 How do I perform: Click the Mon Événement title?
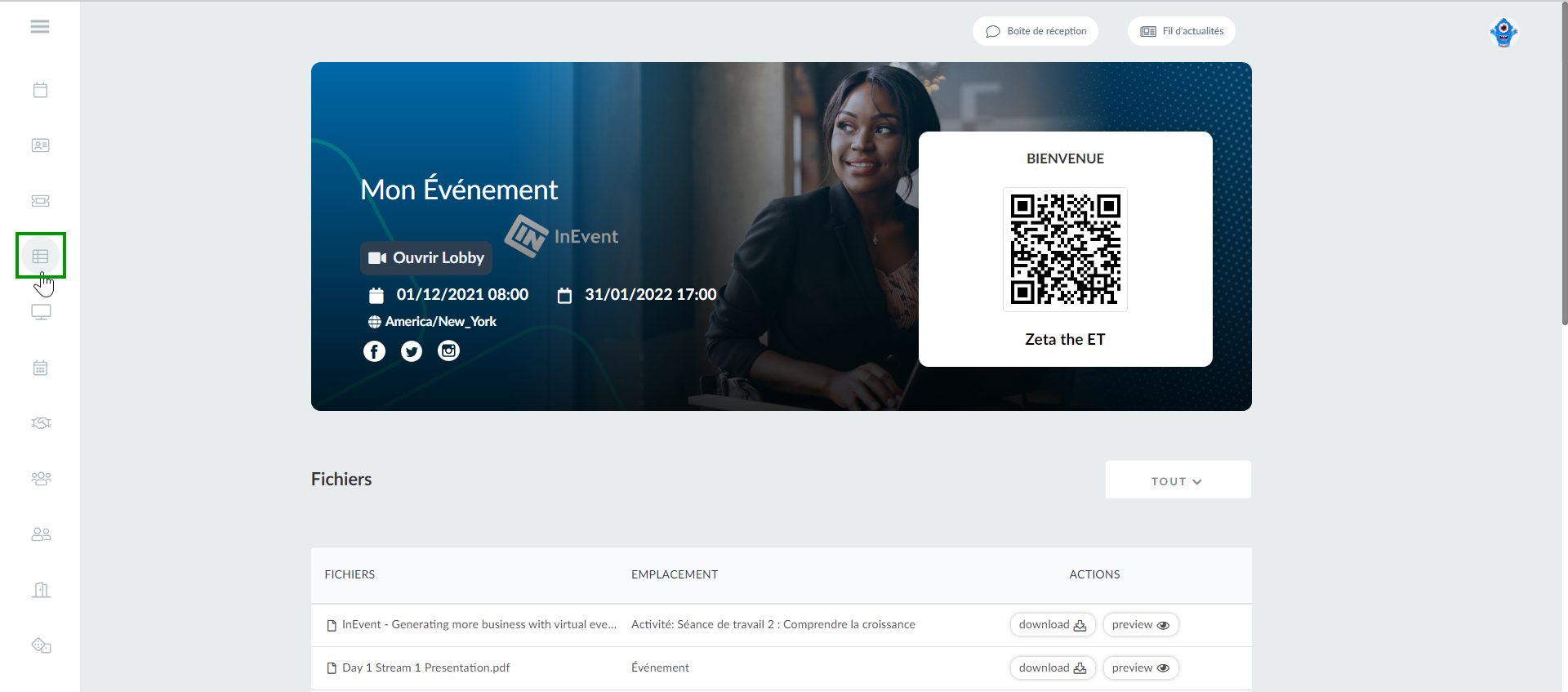coord(459,190)
